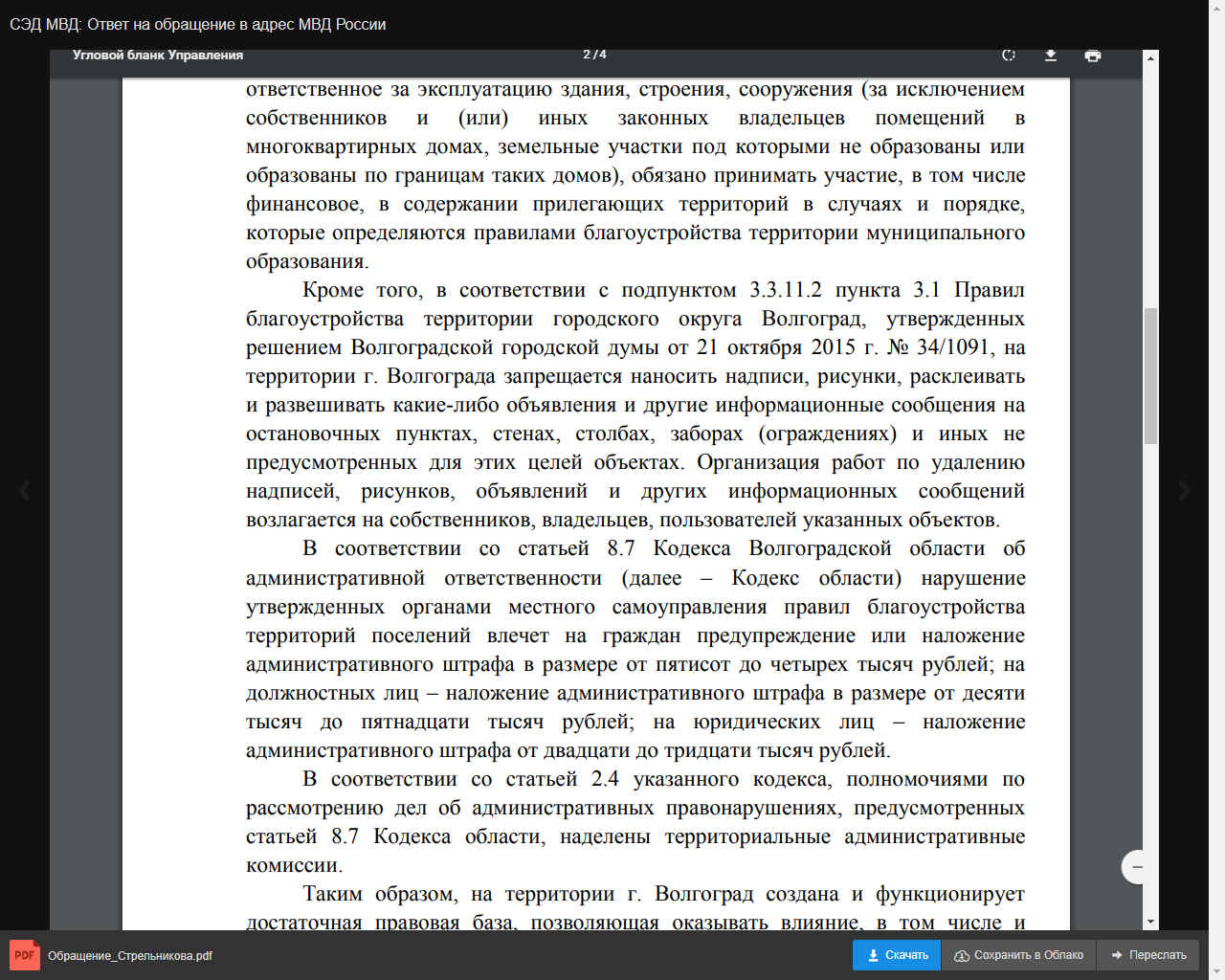Zoom out with the round minus button
Screen dimensions: 1225x980
tap(1137, 867)
